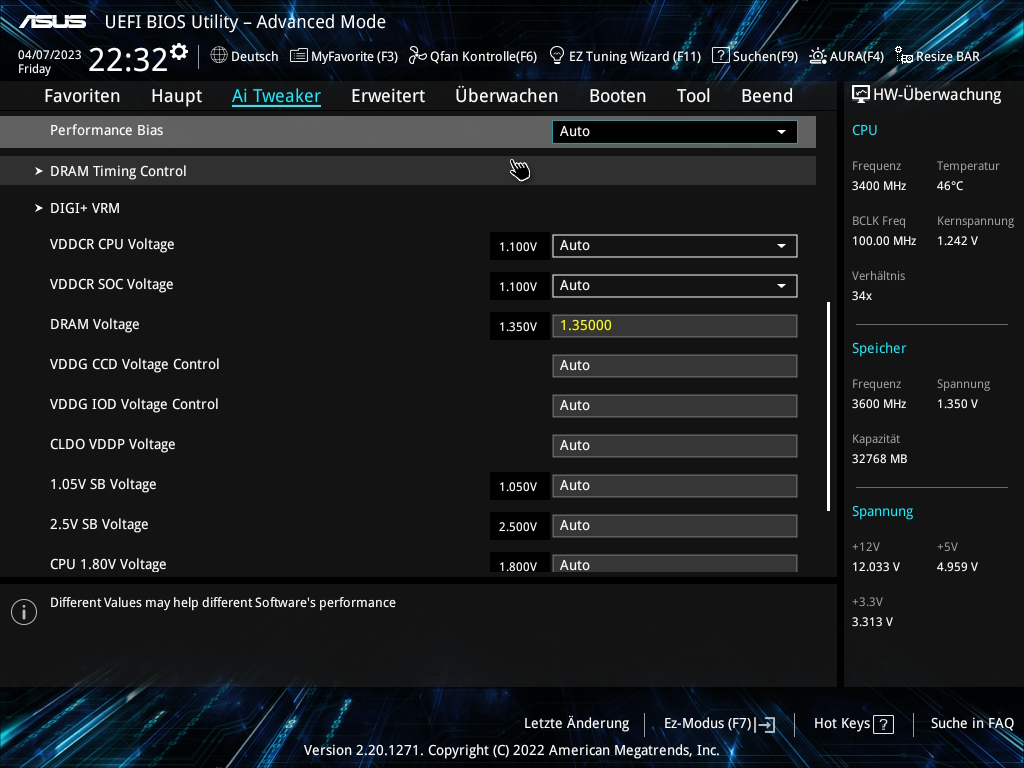The height and width of the screenshot is (768, 1024).
Task: Go to the Tool tab
Action: 694,96
